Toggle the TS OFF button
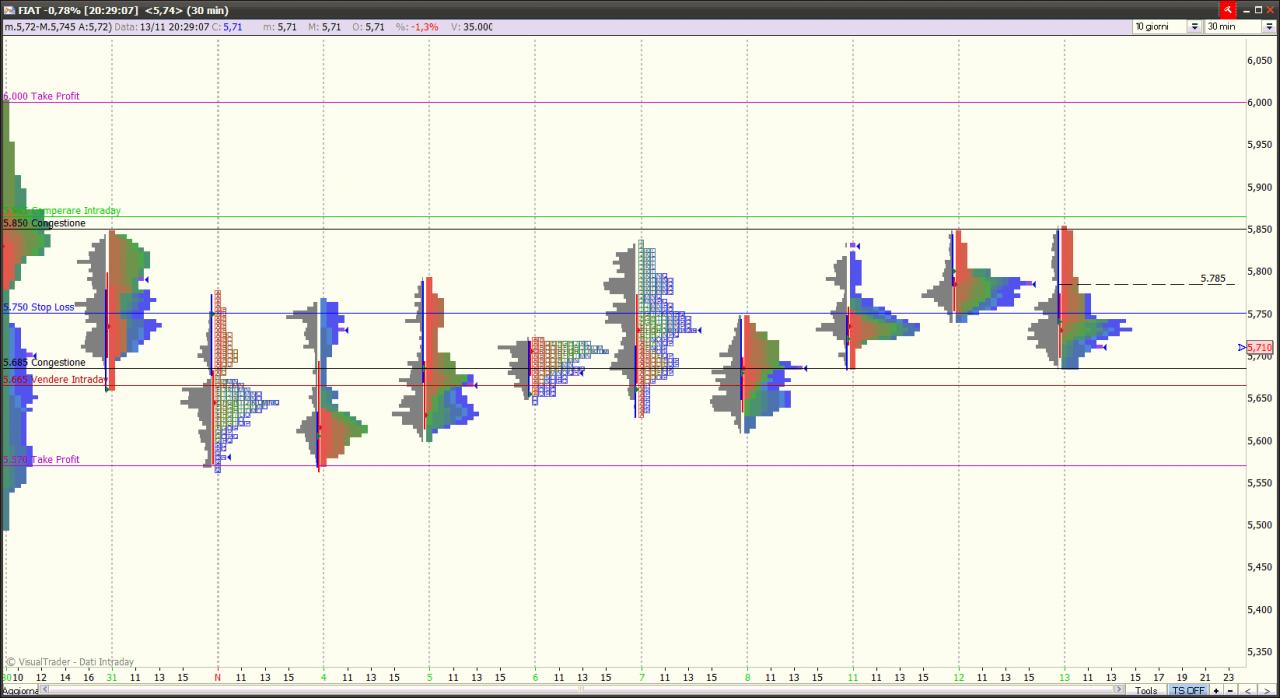This screenshot has height=698, width=1280. point(1188,691)
